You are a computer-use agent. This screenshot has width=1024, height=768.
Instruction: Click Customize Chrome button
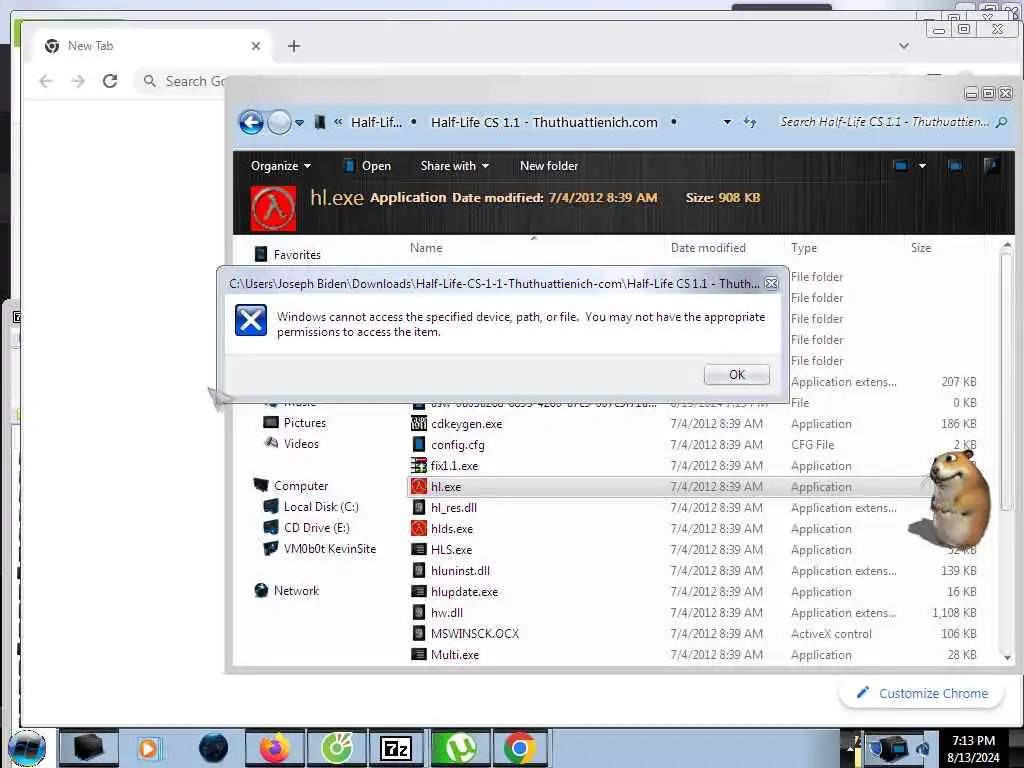click(x=922, y=693)
